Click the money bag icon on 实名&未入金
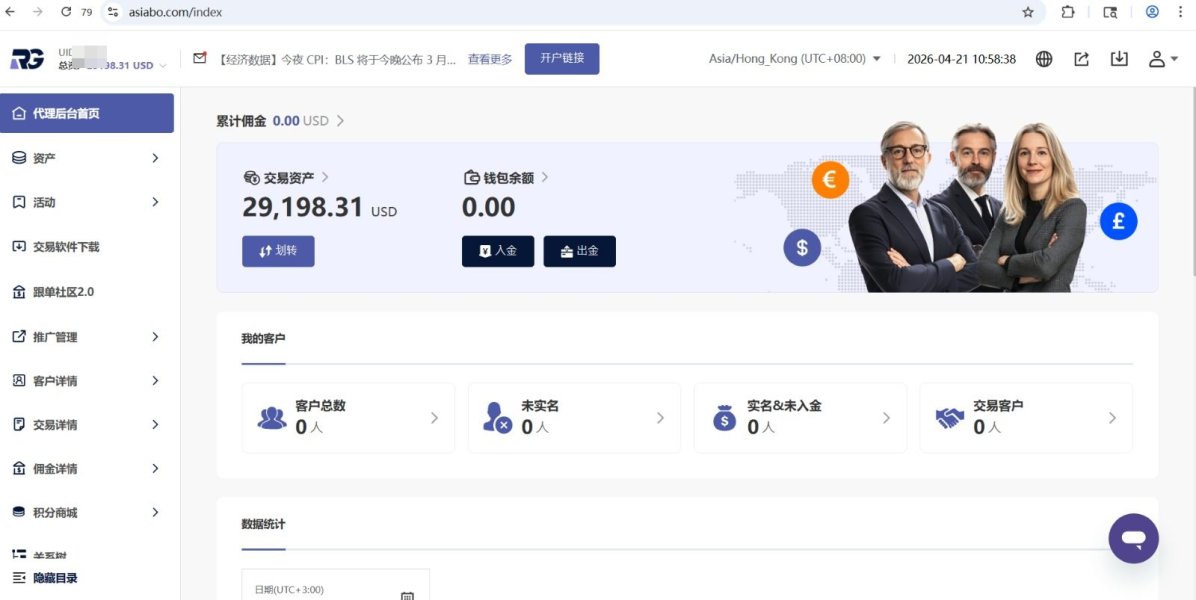 tap(724, 418)
